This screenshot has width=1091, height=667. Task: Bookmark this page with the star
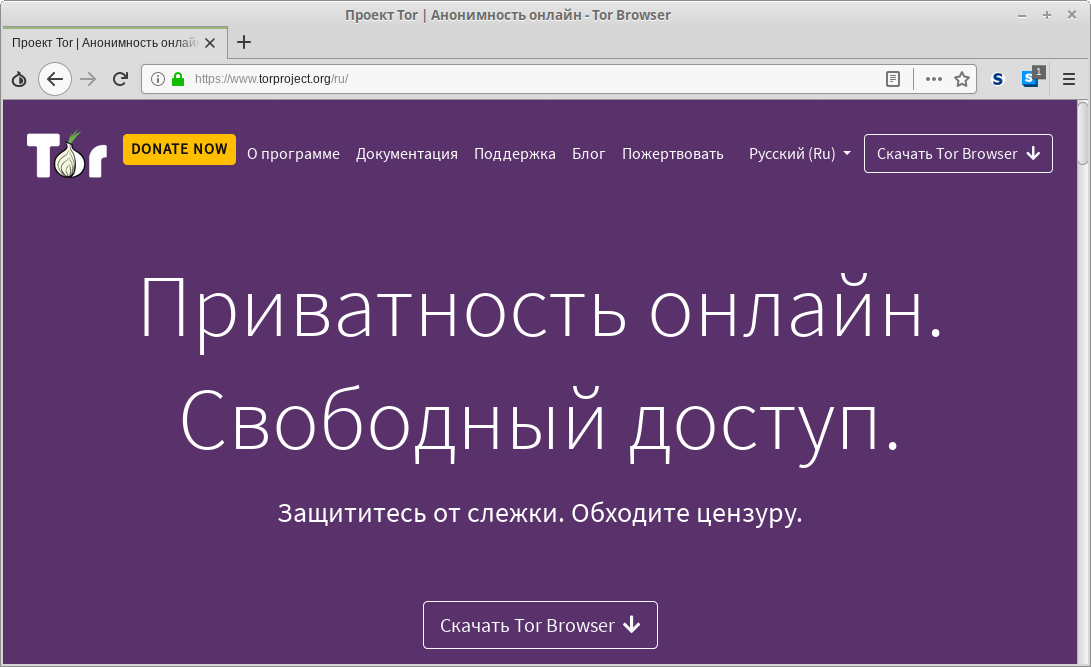[962, 79]
